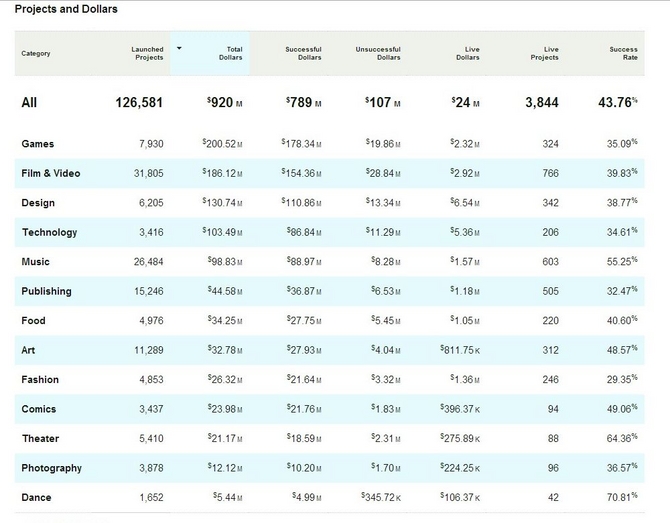Select the Technology category row
This screenshot has height=523, width=670.
coord(329,232)
